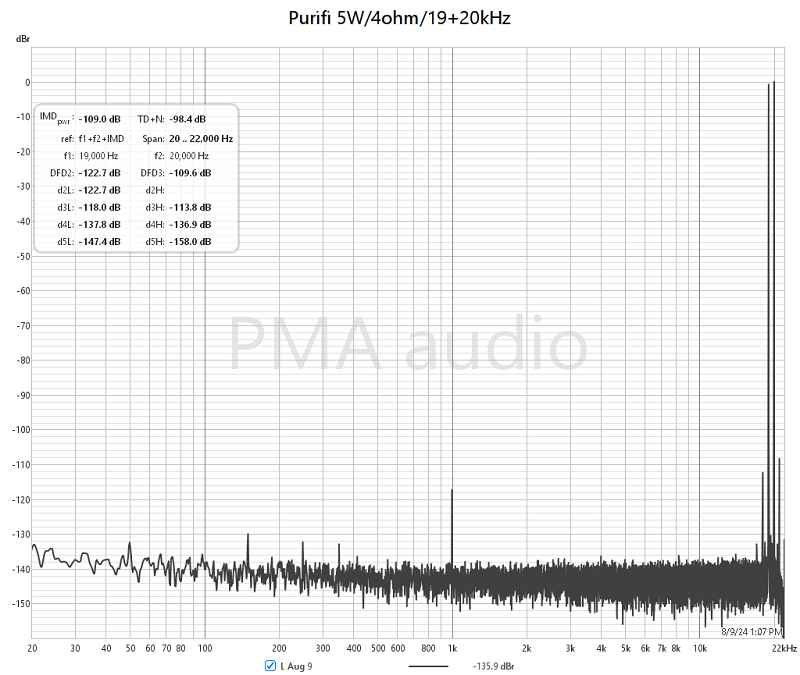Click the L Aug 9 legend label
The image size is (800, 675).
point(296,666)
